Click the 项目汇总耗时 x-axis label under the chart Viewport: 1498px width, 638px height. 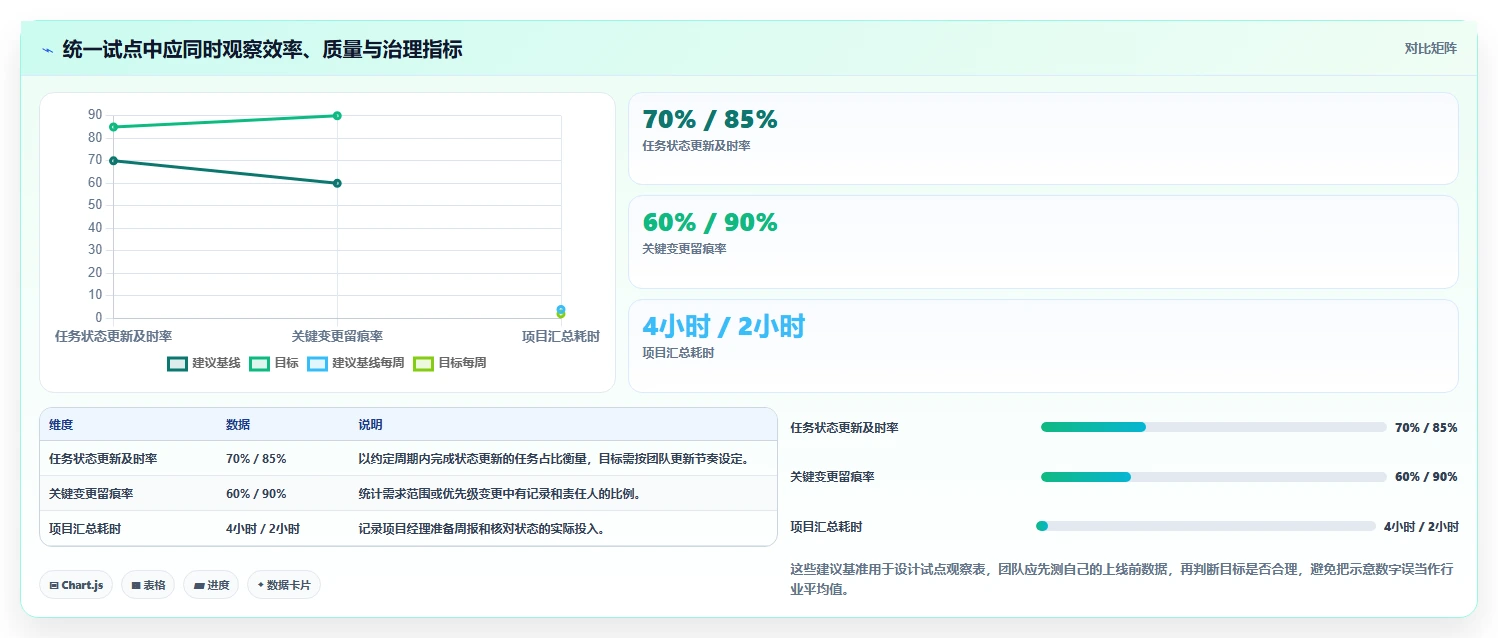[561, 336]
